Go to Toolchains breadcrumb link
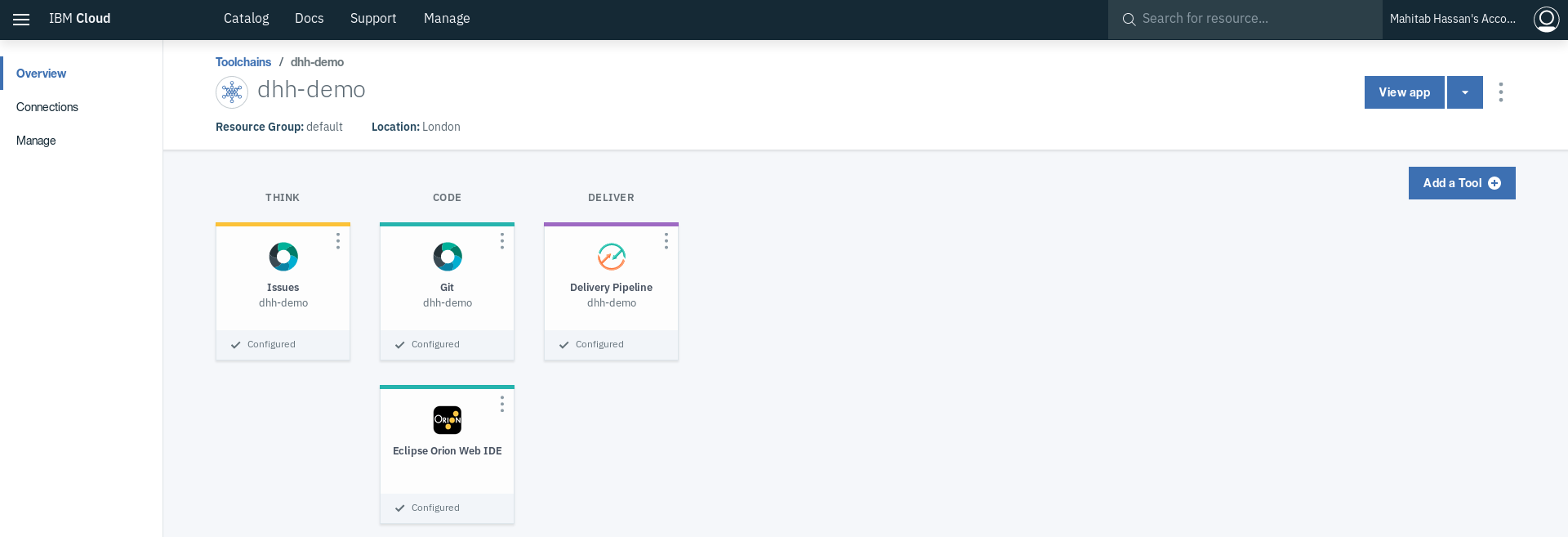 click(243, 62)
